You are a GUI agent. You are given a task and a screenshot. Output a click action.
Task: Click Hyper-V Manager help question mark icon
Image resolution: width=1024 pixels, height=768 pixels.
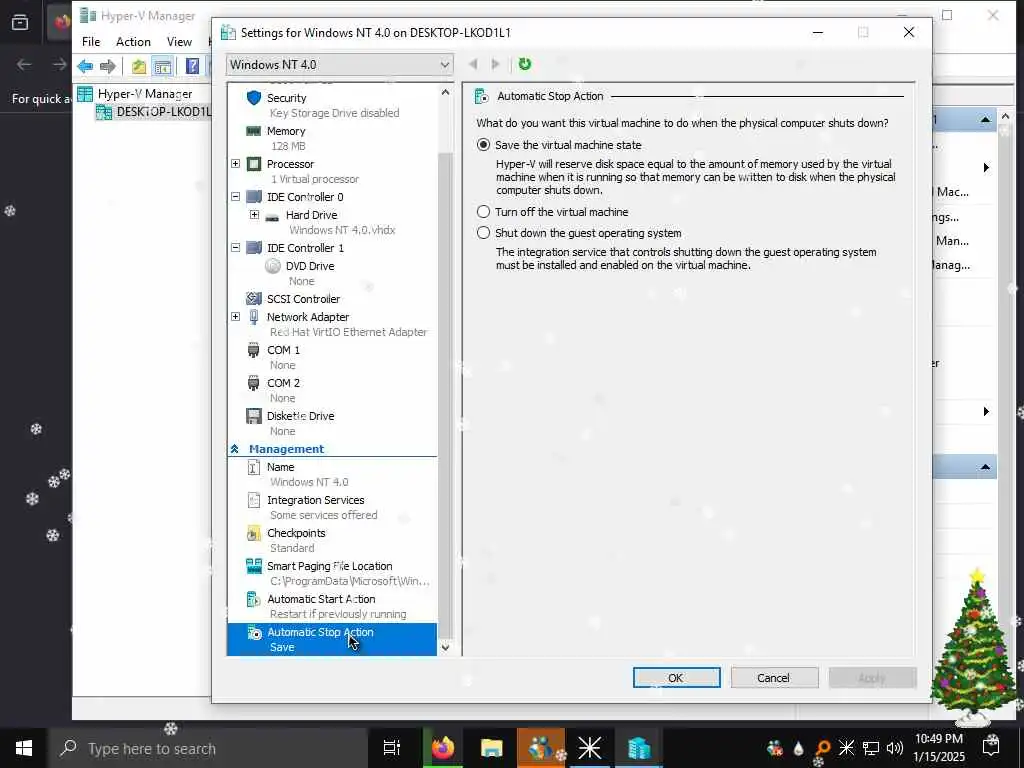click(x=192, y=66)
